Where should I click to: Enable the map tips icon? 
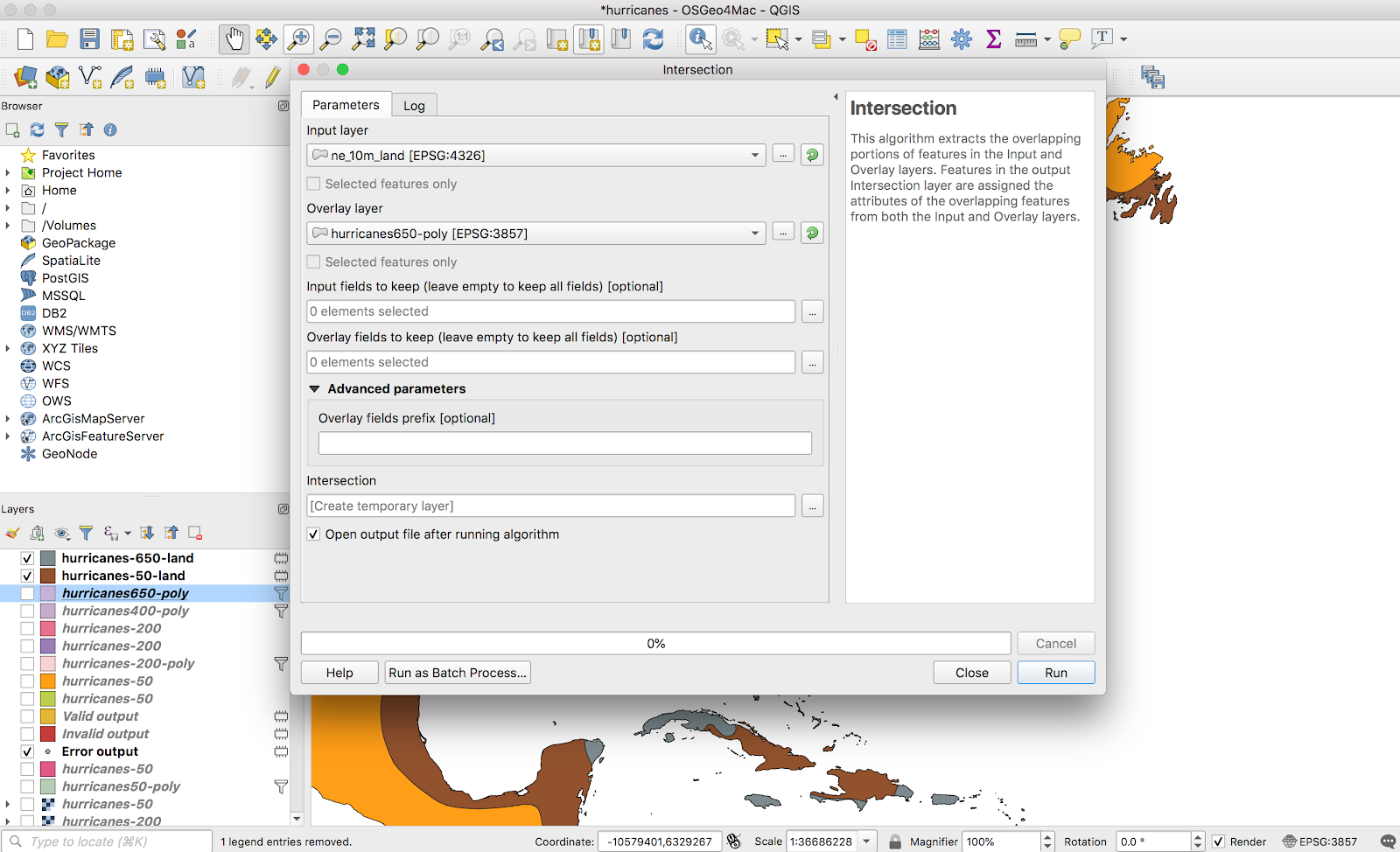pyautogui.click(x=1069, y=39)
